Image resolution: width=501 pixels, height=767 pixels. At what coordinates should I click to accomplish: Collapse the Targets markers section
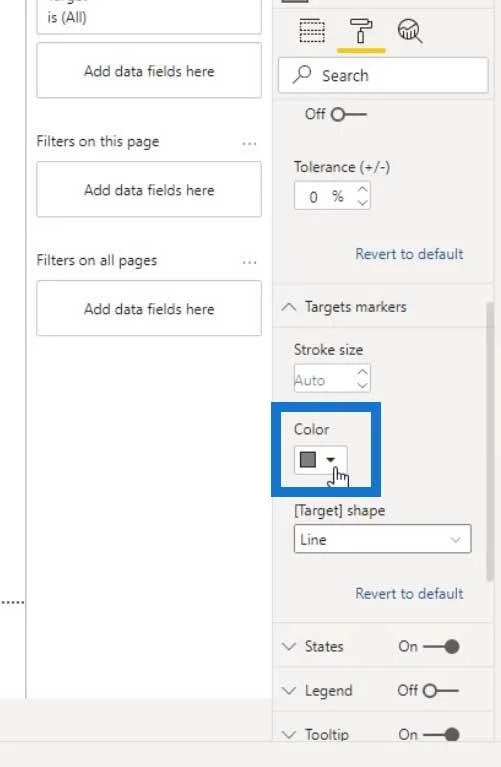point(289,307)
